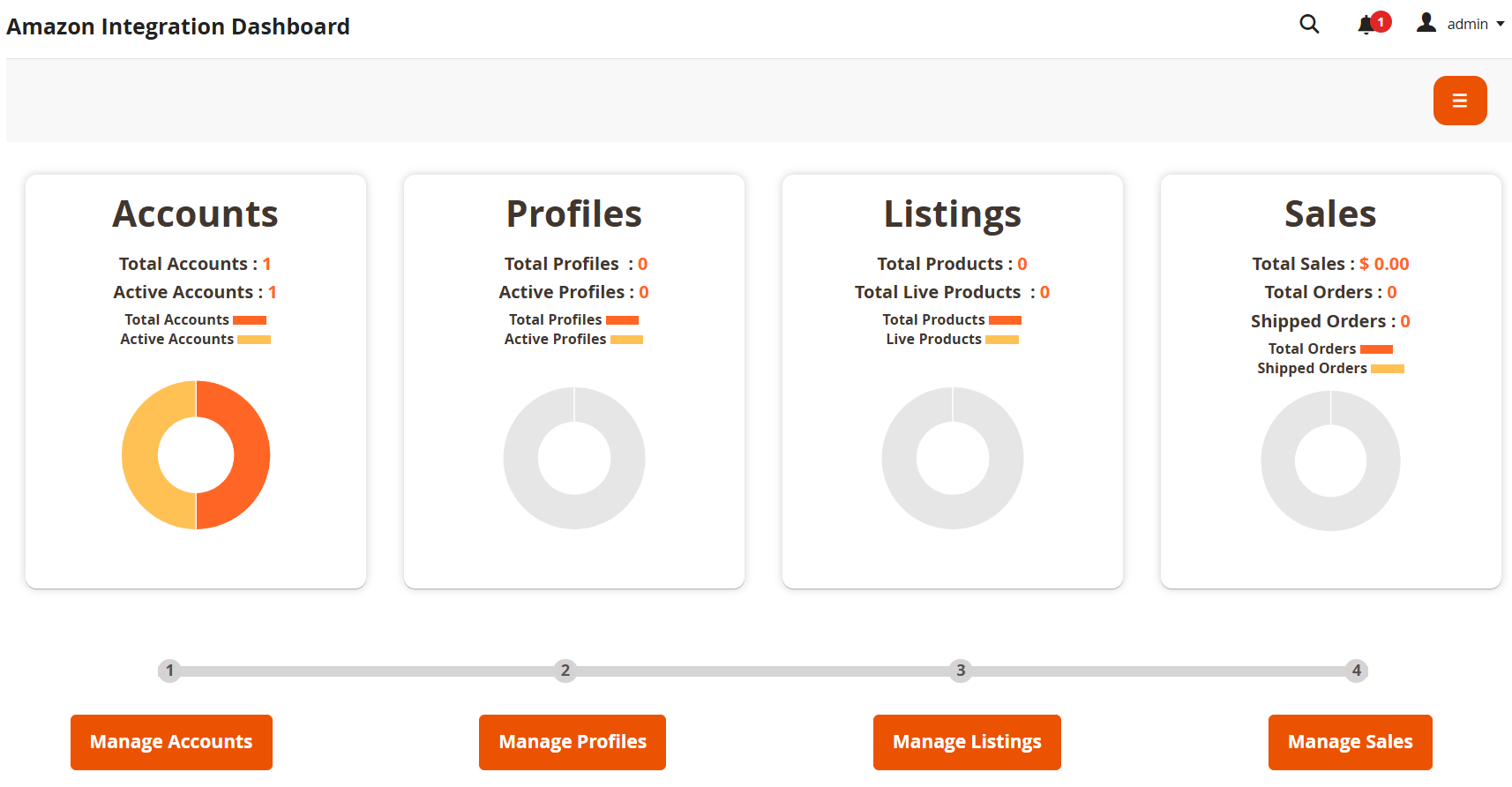Toggle the Shipped Orders legend swatch
This screenshot has width=1512, height=787.
[x=1387, y=369]
